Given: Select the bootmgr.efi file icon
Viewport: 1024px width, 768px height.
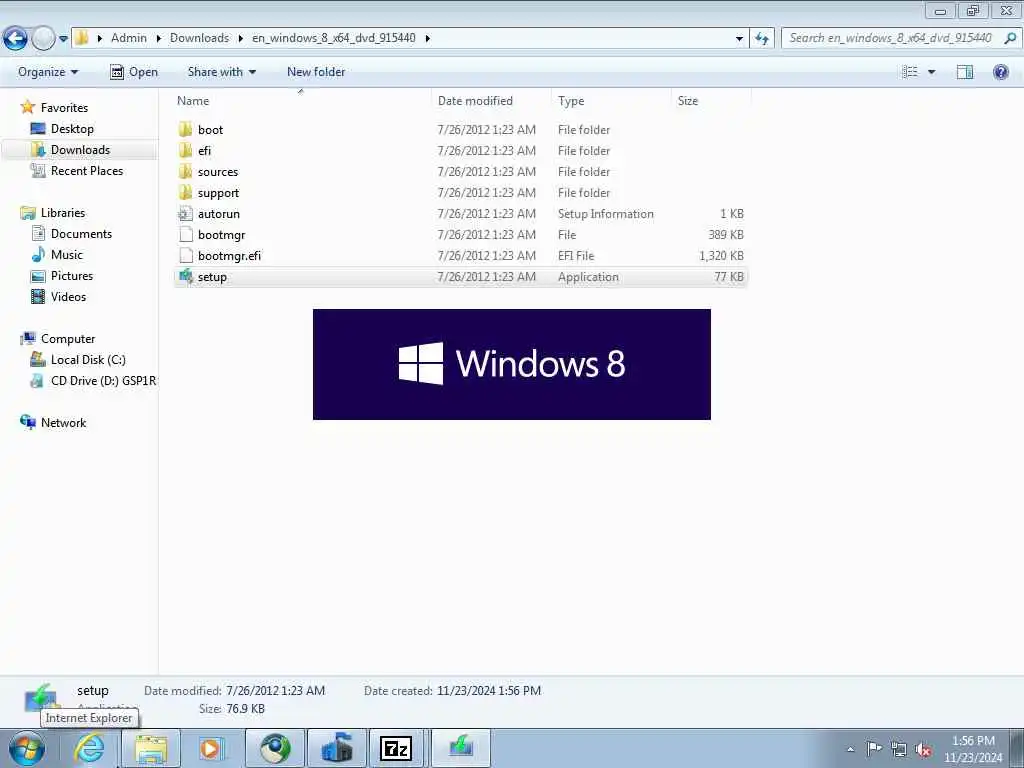Looking at the screenshot, I should [x=185, y=255].
